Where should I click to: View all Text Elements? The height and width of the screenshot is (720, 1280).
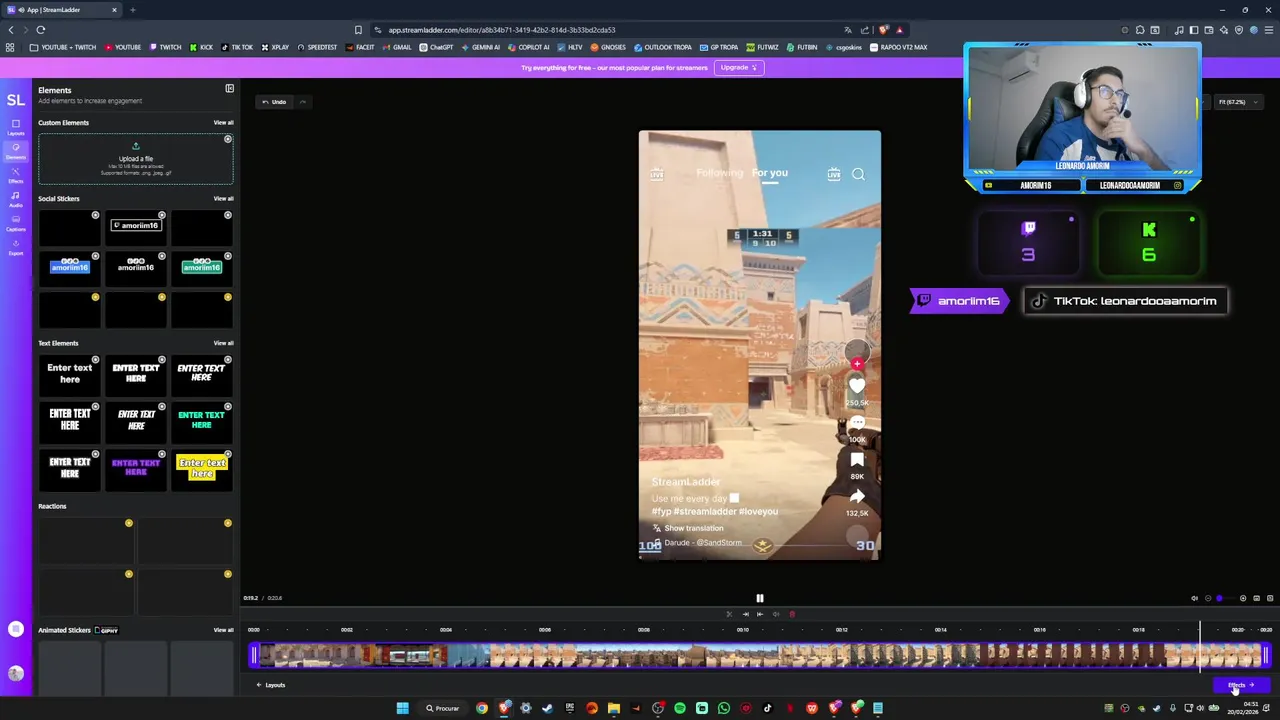click(x=223, y=343)
